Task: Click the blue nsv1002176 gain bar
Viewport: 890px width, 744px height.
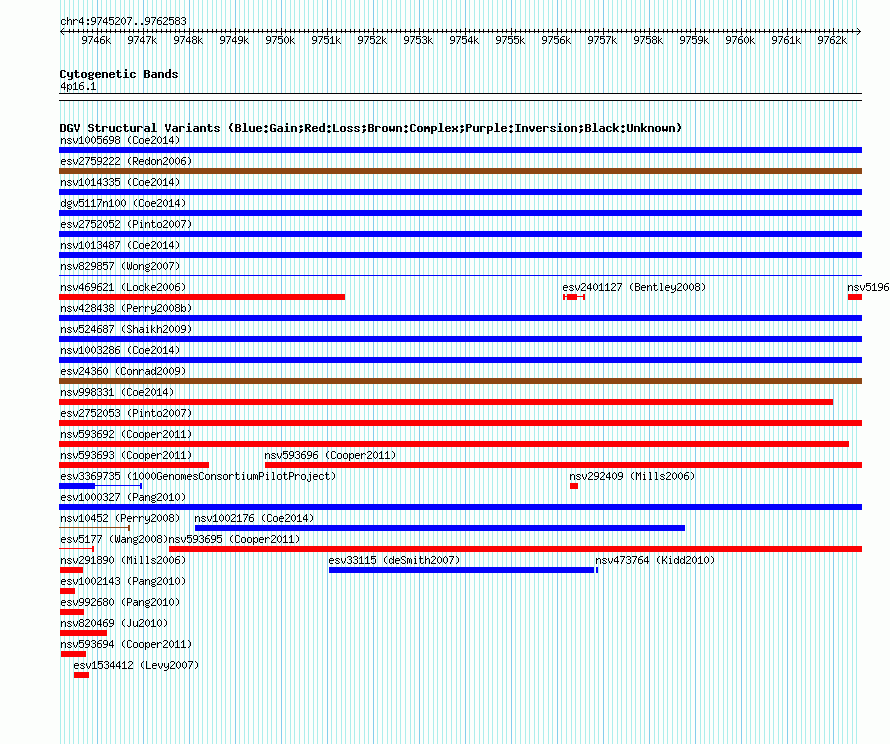Action: (440, 528)
